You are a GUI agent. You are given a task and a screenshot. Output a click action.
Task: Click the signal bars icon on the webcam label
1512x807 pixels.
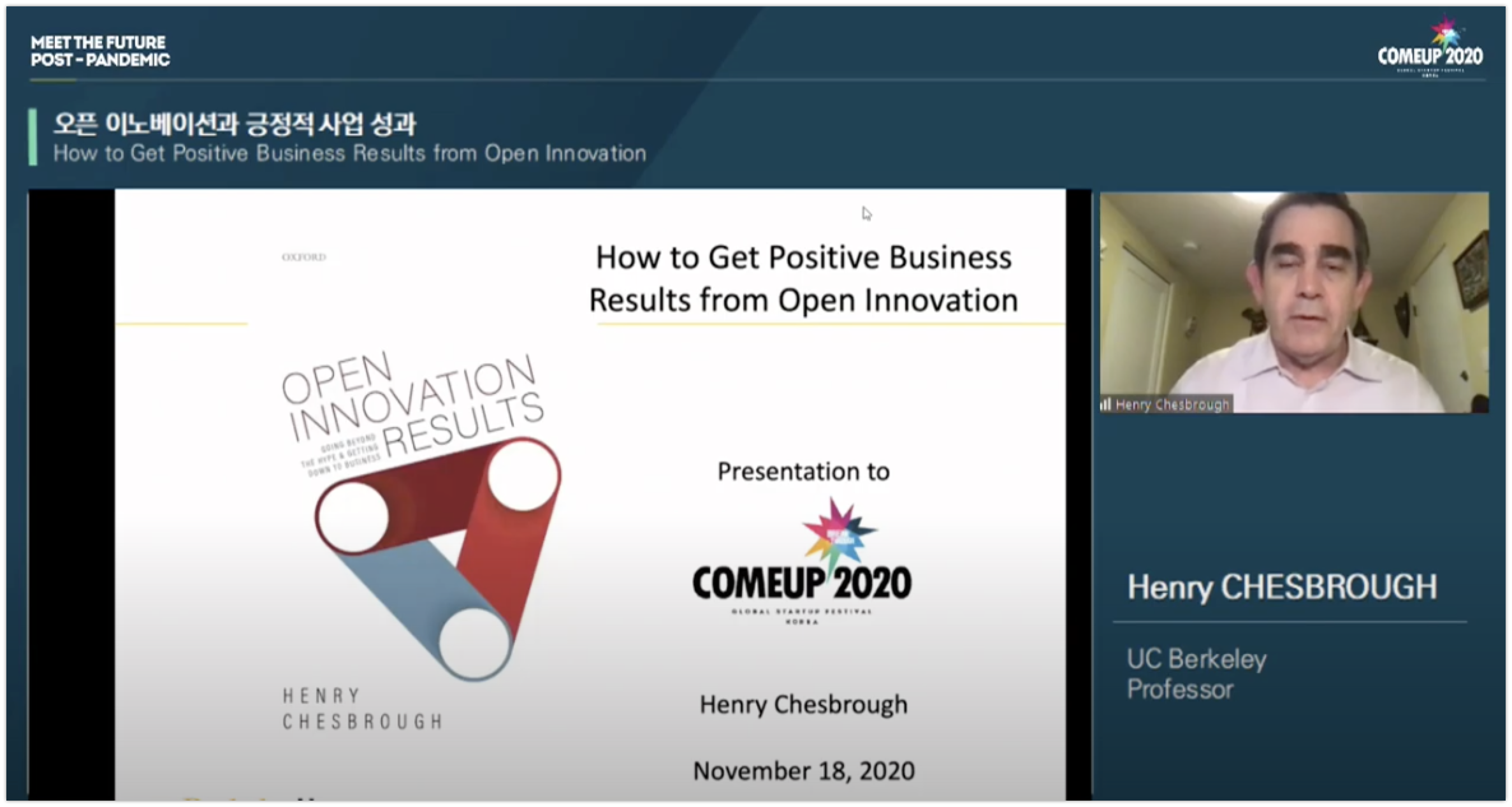[1106, 404]
